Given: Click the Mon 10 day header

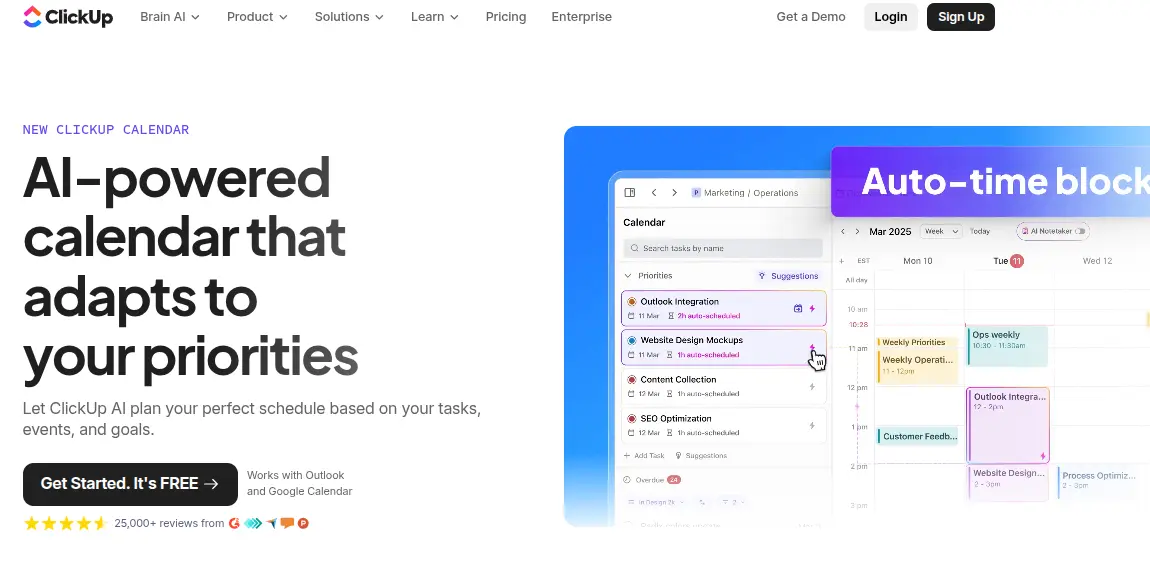Looking at the screenshot, I should 918,260.
